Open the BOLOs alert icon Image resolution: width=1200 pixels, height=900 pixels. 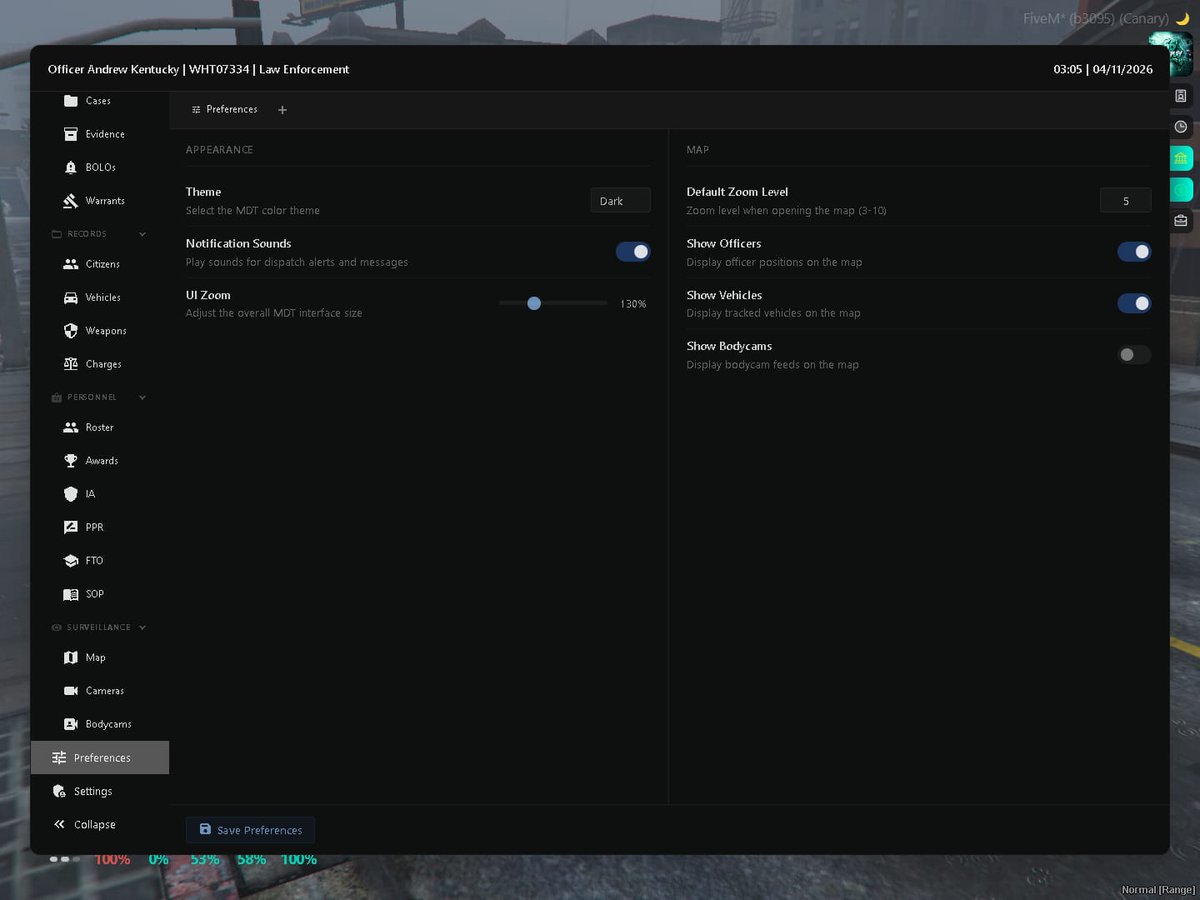coord(70,167)
